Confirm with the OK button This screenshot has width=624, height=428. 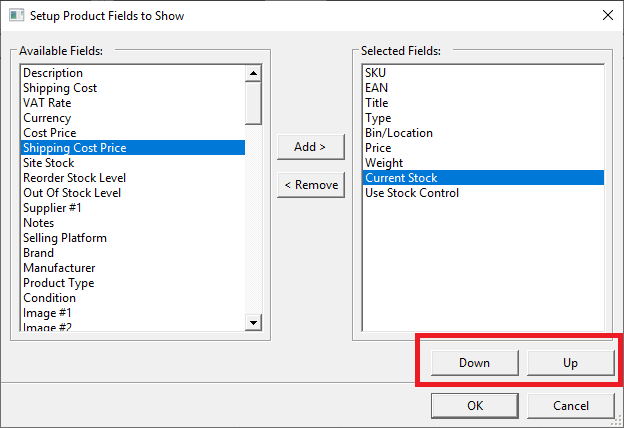coord(474,406)
